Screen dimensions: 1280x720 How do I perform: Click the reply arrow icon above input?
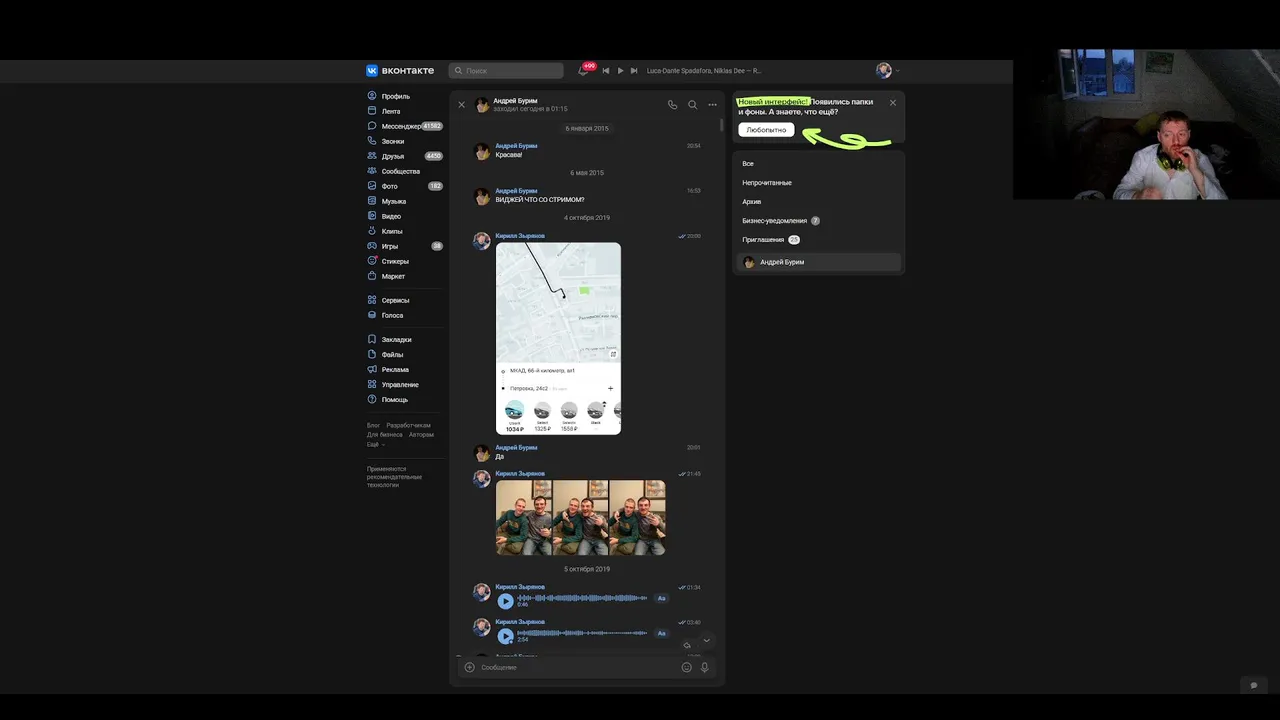point(687,646)
